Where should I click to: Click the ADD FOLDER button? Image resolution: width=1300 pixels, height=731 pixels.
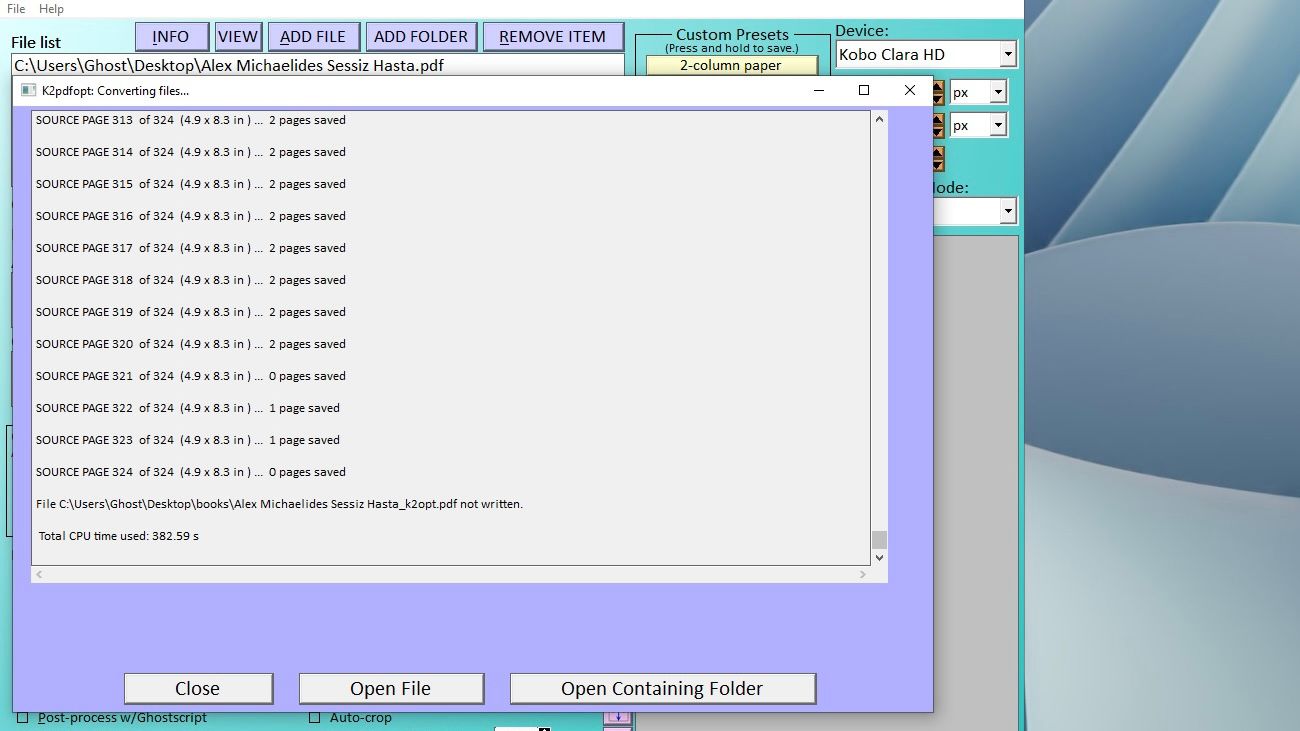tap(421, 37)
